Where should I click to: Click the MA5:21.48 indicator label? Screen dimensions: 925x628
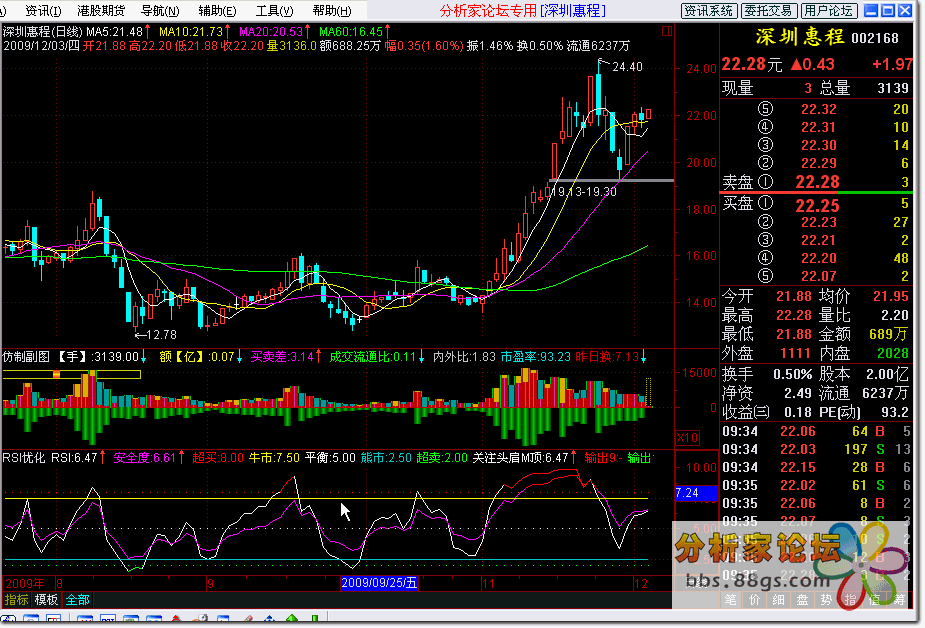[114, 32]
